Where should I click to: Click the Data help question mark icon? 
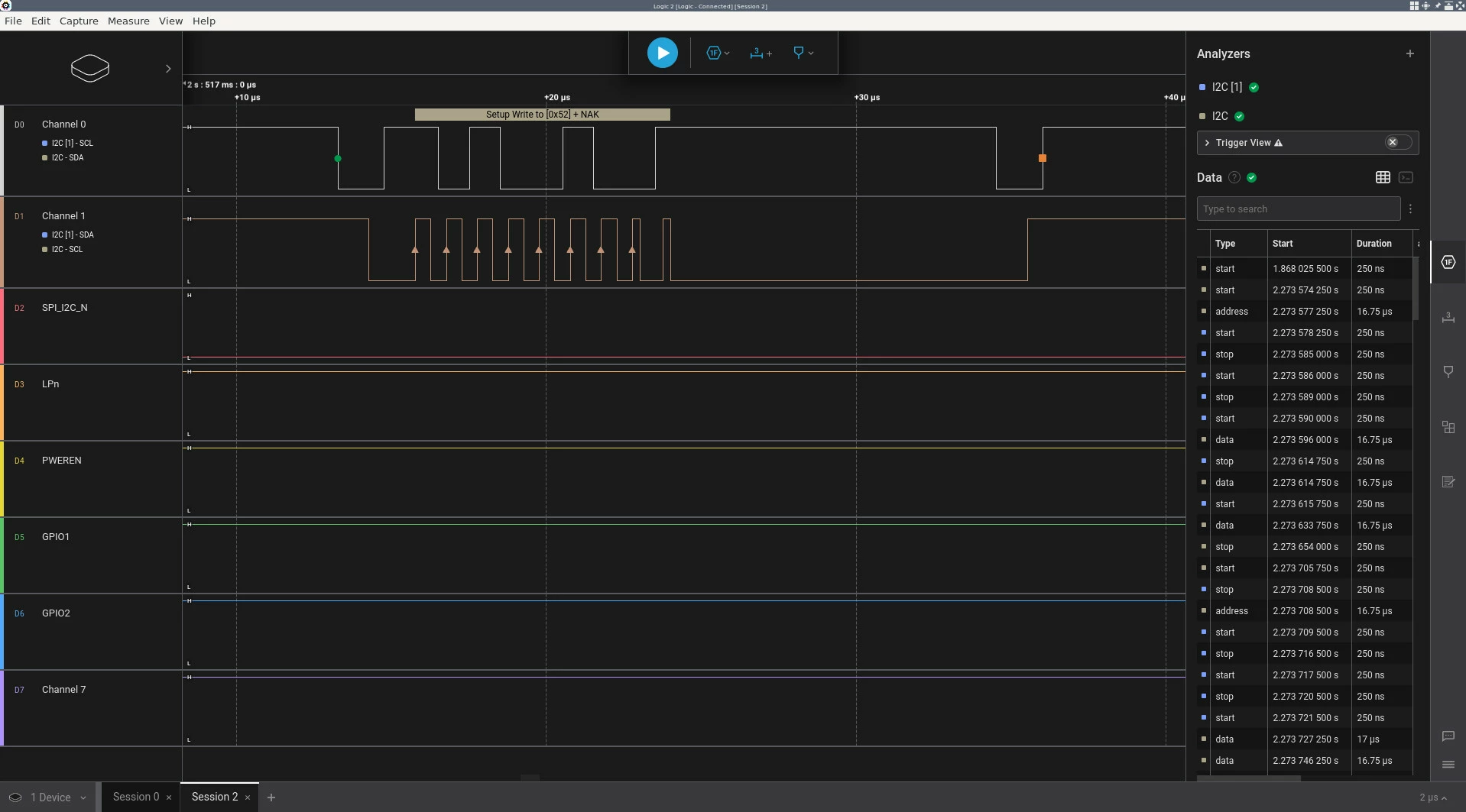coord(1234,177)
